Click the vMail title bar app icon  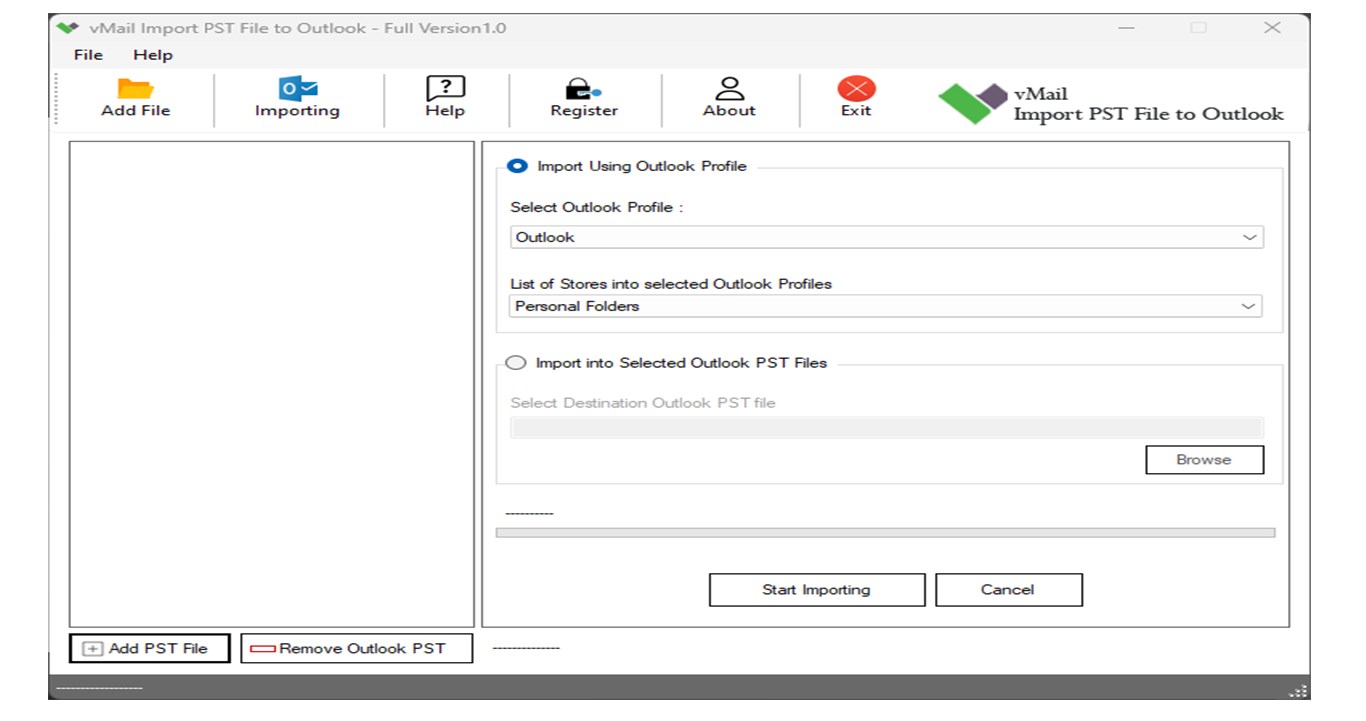[x=68, y=28]
